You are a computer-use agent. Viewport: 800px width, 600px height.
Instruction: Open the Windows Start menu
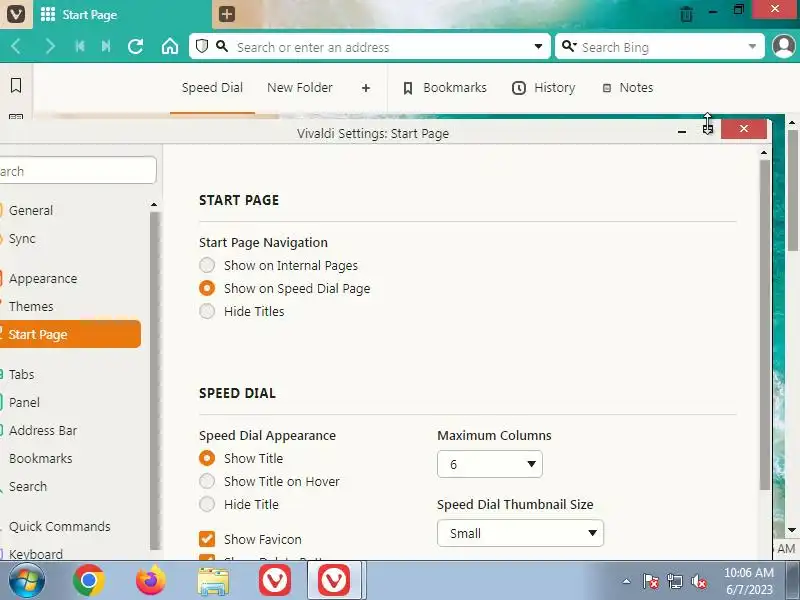tap(26, 581)
